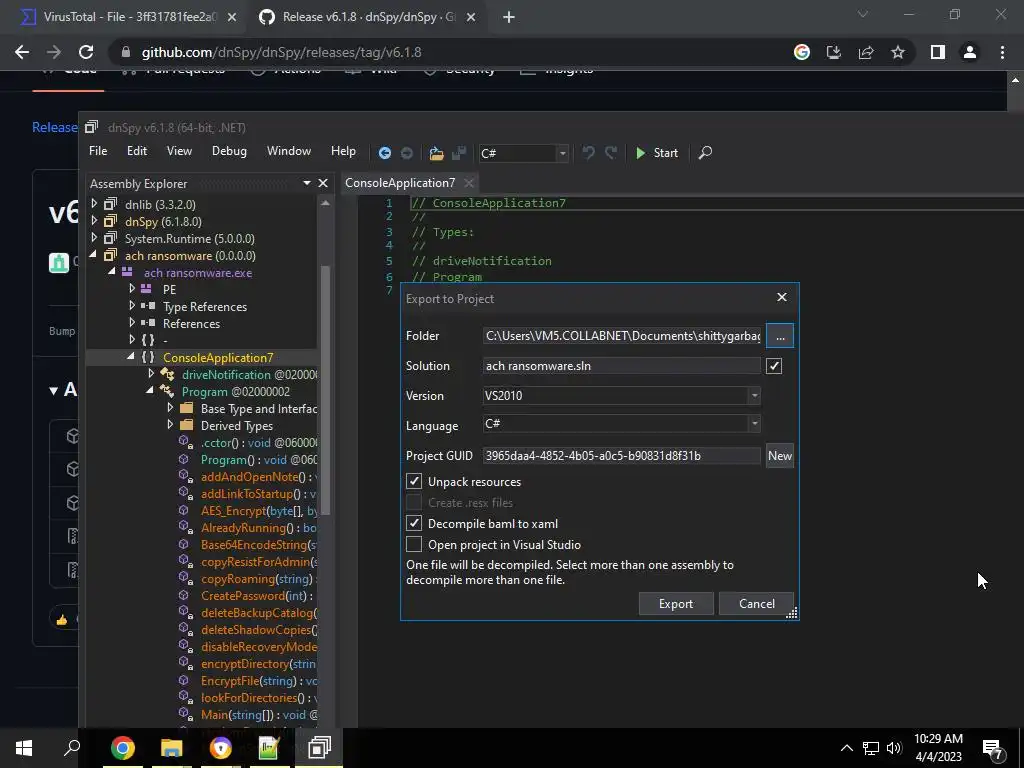This screenshot has height=768, width=1024.
Task: Close the Assembly Explorer panel
Action: pos(323,184)
